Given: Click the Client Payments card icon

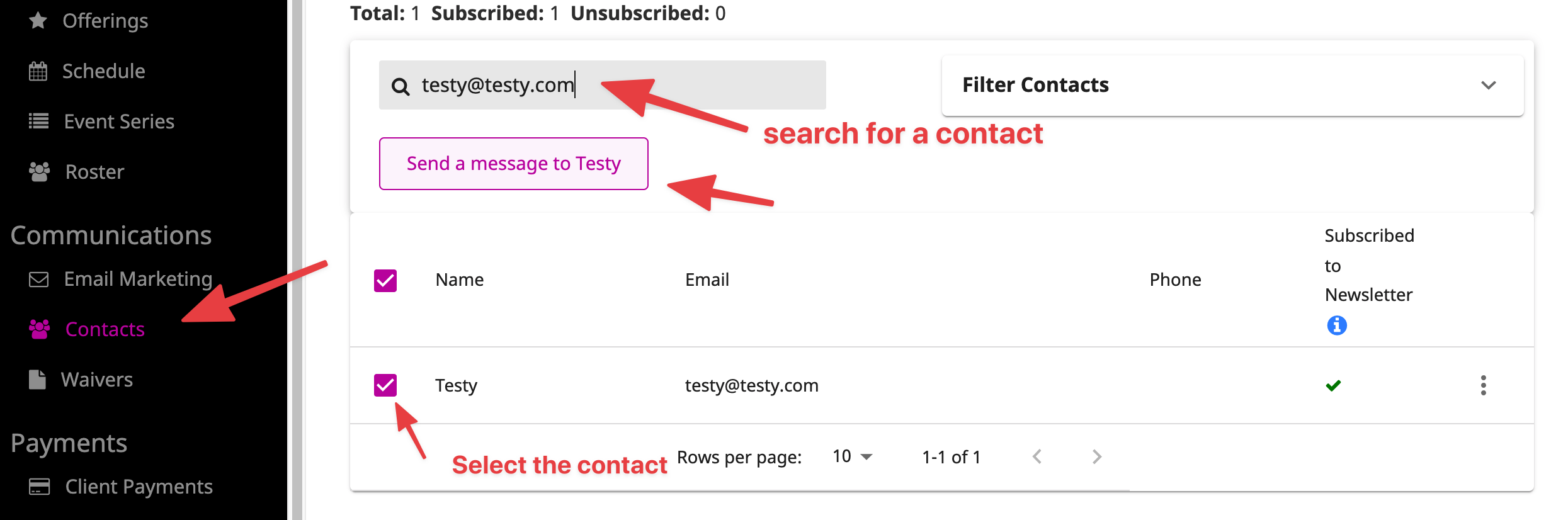Looking at the screenshot, I should point(39,487).
